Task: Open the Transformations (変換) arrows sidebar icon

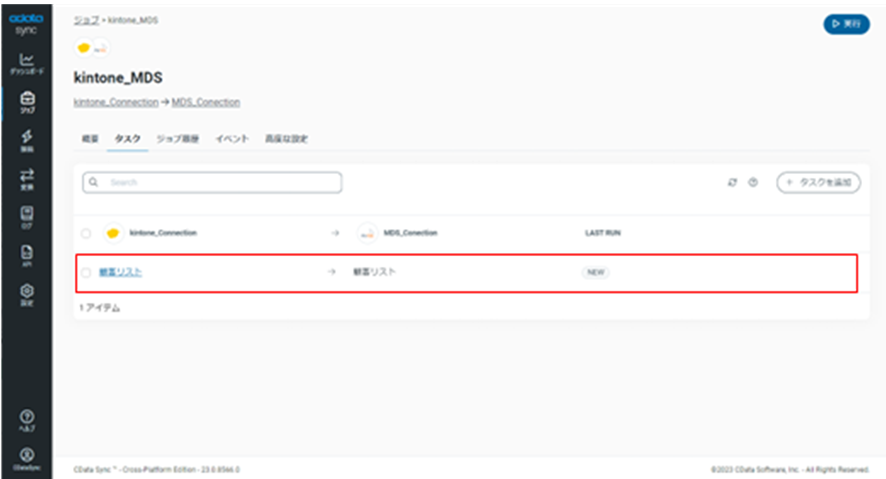Action: pyautogui.click(x=27, y=180)
